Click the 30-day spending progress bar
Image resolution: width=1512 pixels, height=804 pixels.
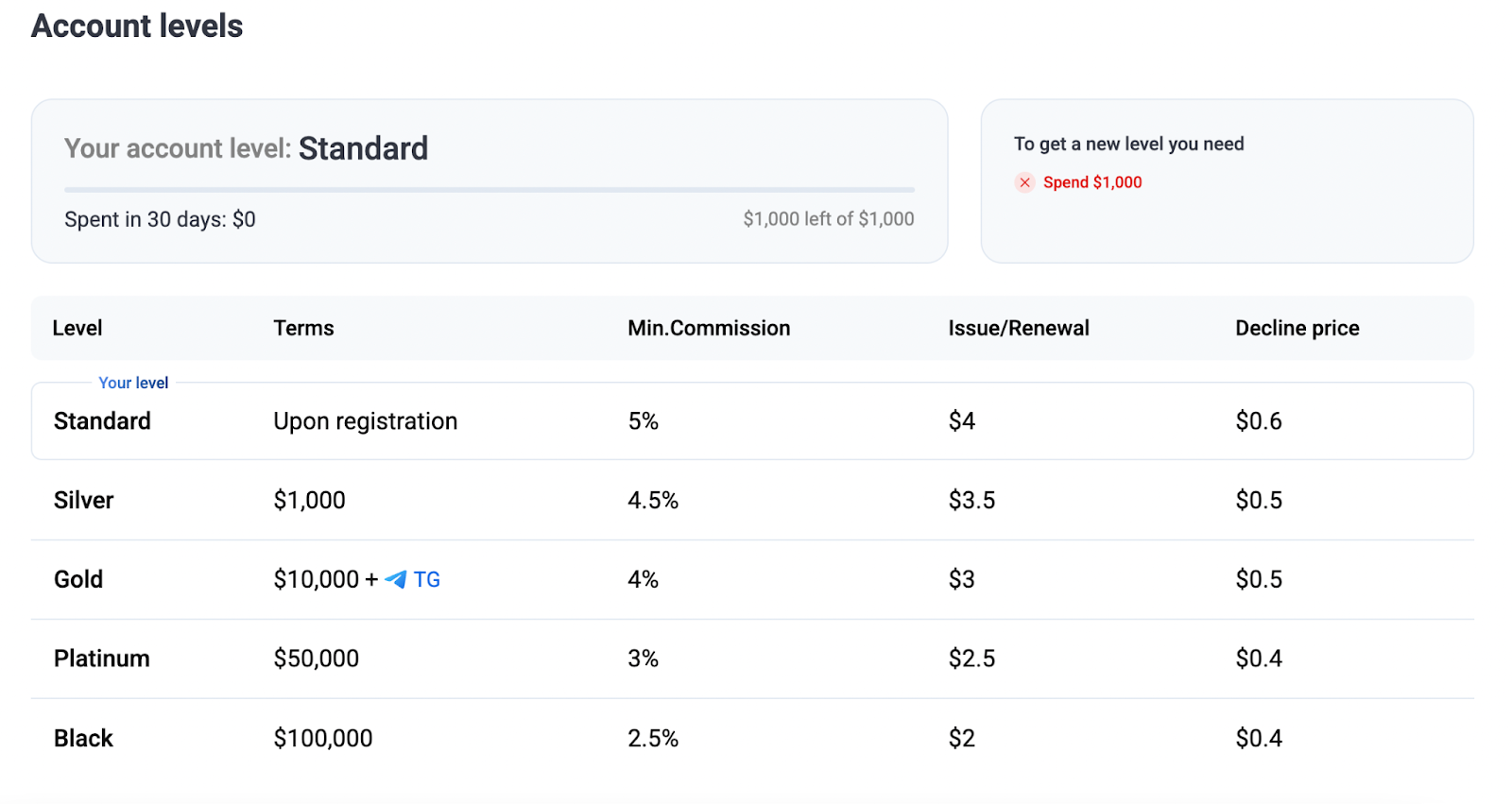[489, 190]
